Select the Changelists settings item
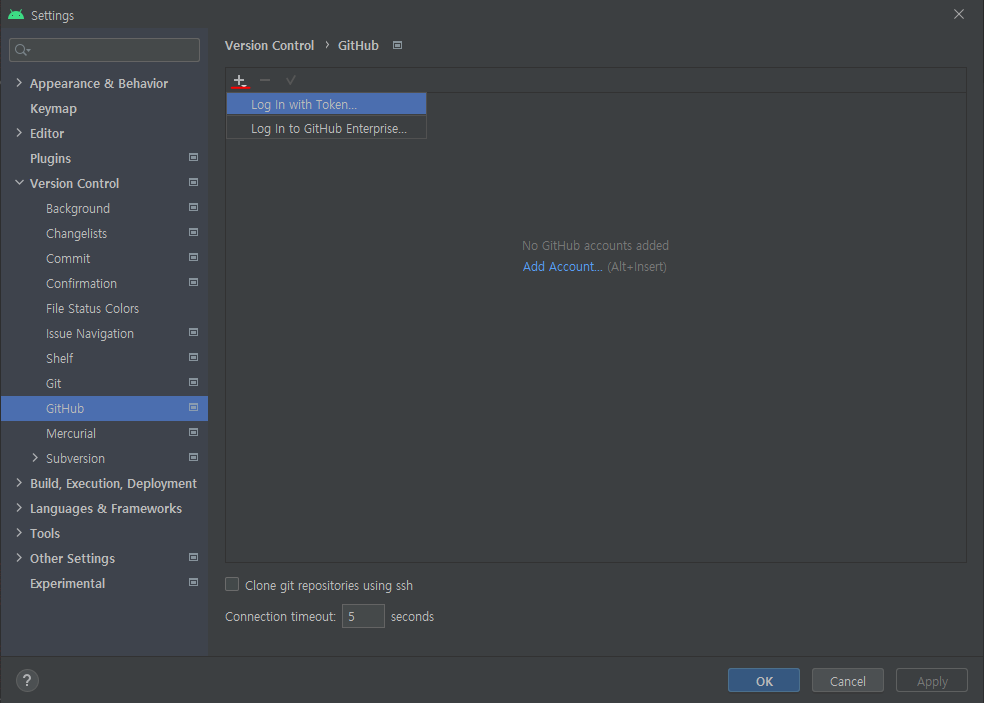 [77, 233]
